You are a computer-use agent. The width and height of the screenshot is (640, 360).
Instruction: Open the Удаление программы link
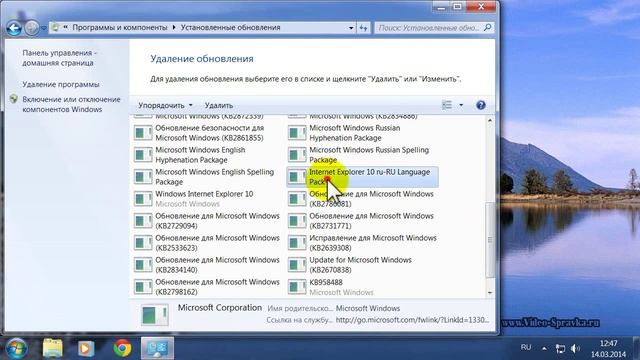[61, 84]
